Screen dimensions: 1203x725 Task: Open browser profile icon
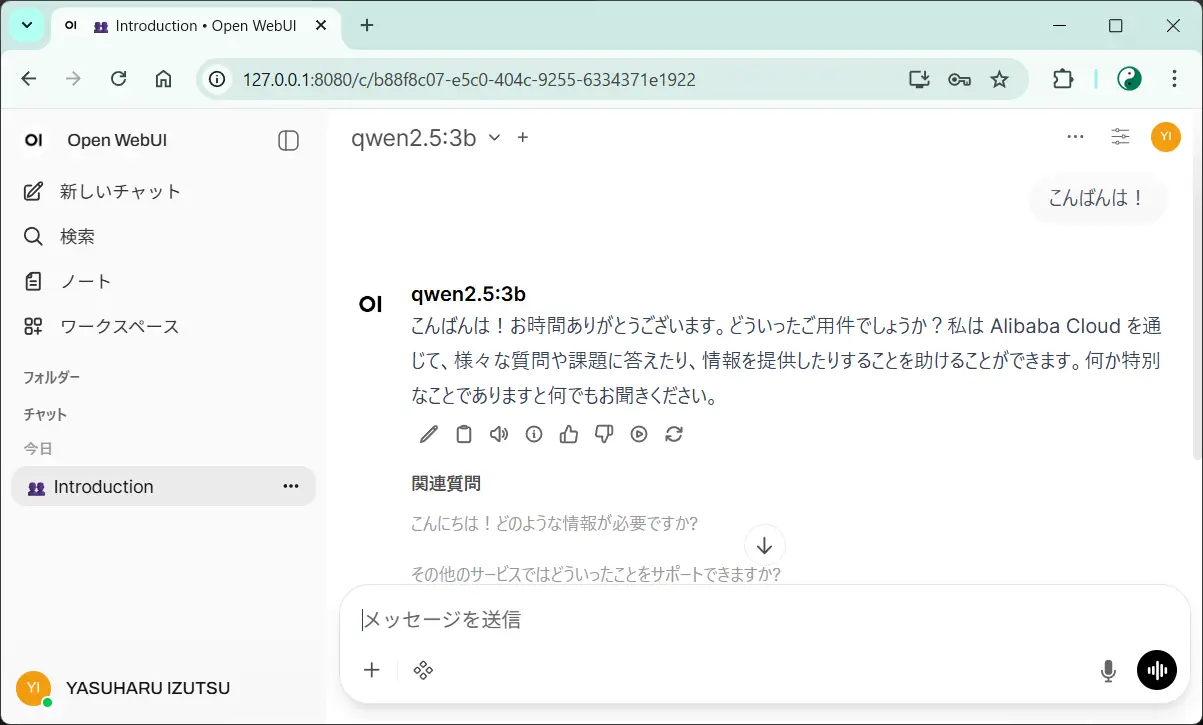pos(1129,79)
